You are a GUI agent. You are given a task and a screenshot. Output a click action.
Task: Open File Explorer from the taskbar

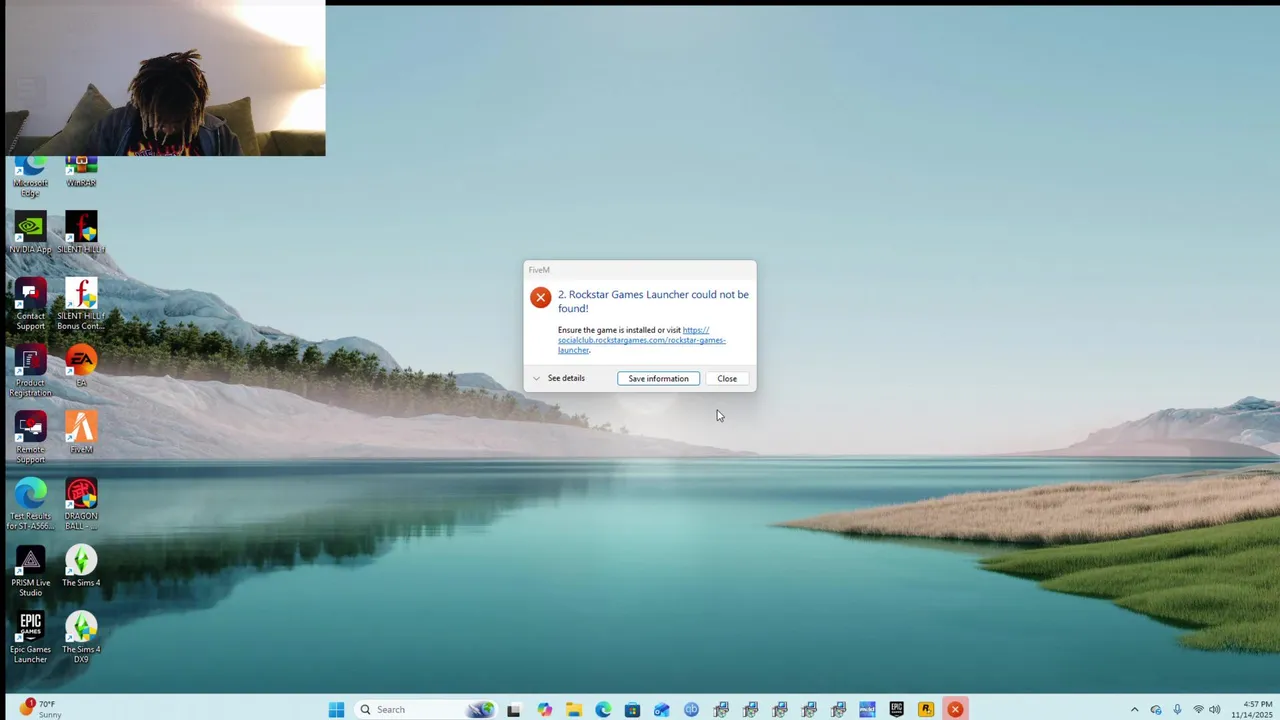click(x=573, y=709)
